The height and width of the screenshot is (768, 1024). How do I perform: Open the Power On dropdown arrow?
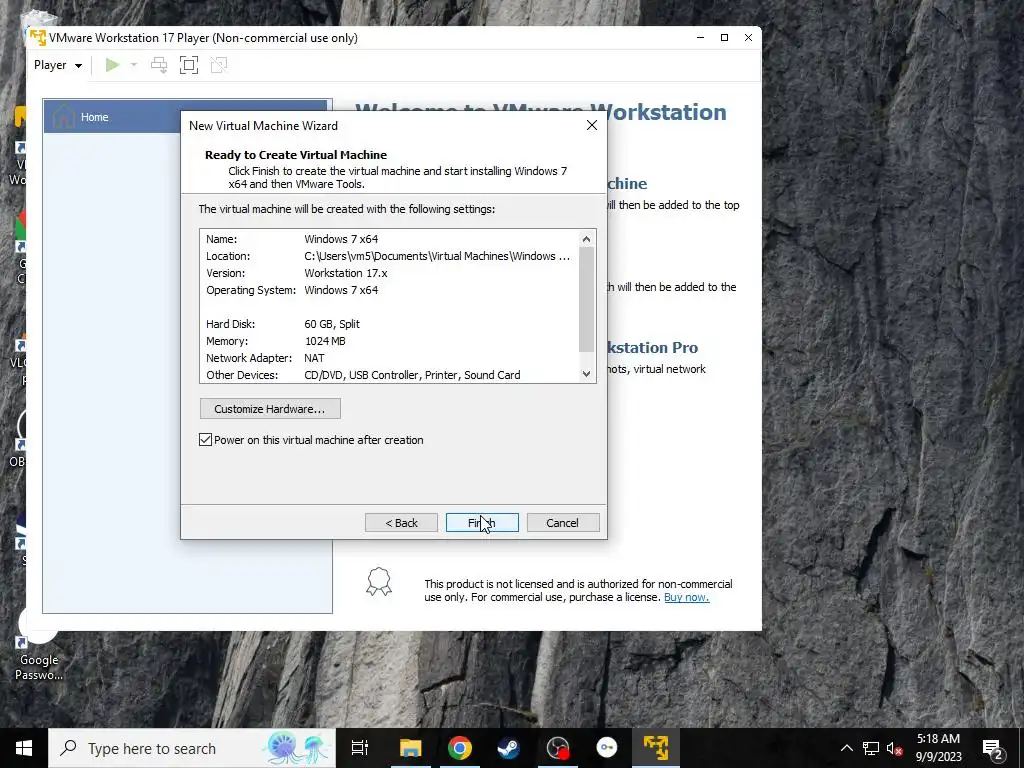(134, 65)
